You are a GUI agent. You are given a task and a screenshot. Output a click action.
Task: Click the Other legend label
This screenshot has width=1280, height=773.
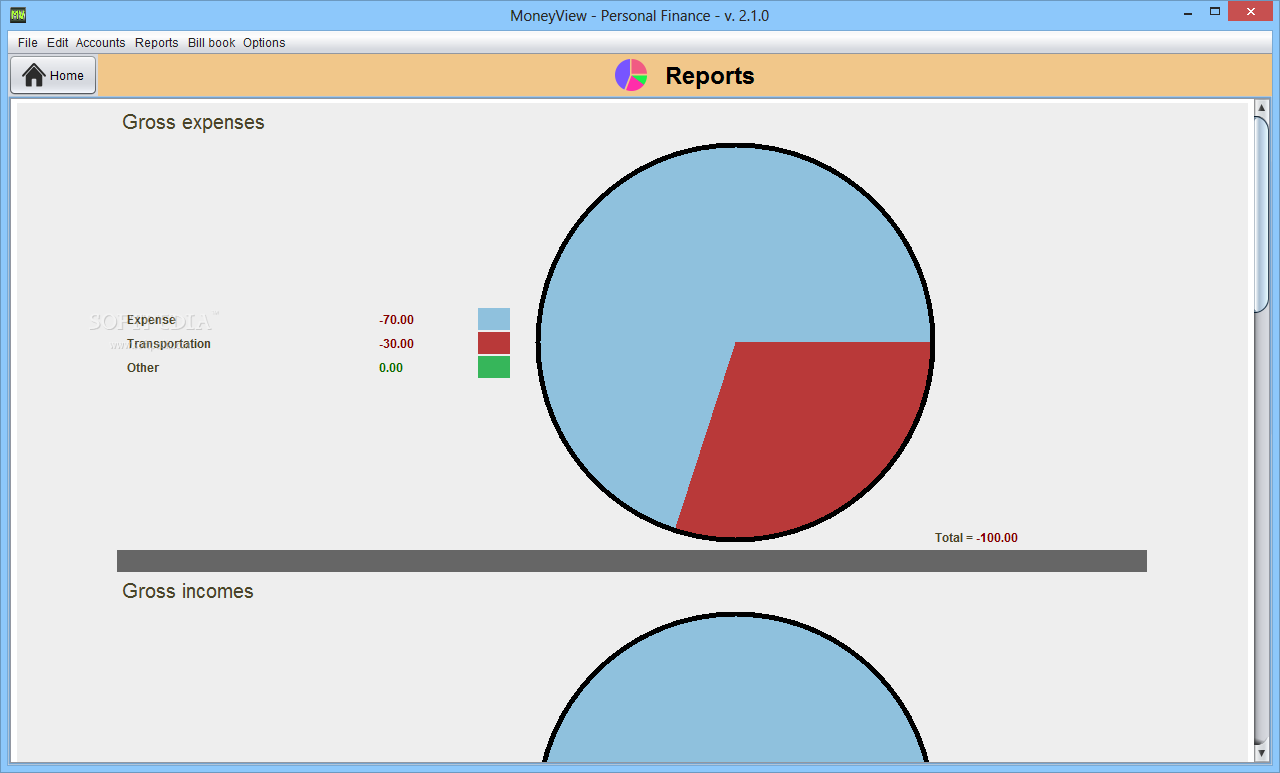pos(143,368)
